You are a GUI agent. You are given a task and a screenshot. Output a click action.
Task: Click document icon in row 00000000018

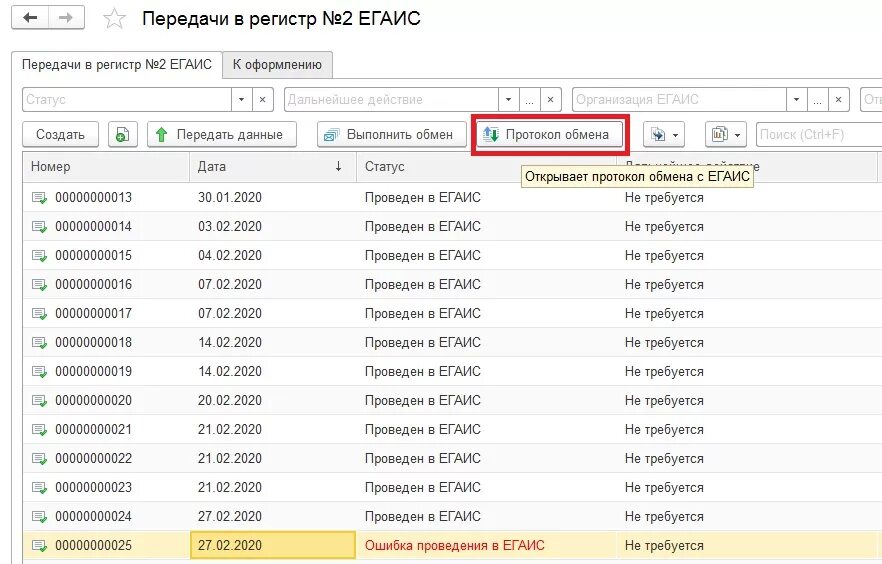(x=39, y=342)
